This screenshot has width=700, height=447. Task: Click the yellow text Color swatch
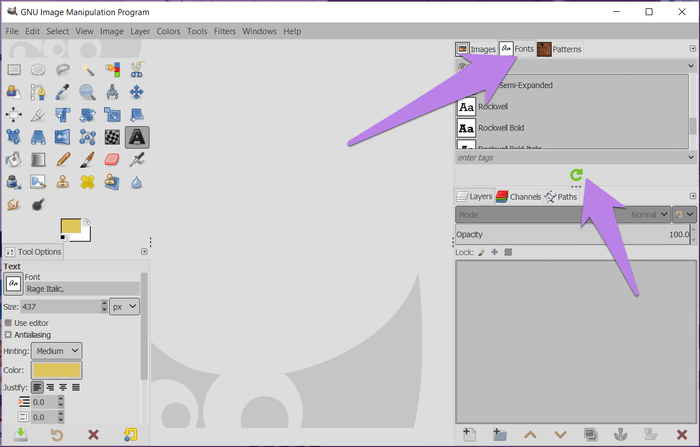pos(57,370)
